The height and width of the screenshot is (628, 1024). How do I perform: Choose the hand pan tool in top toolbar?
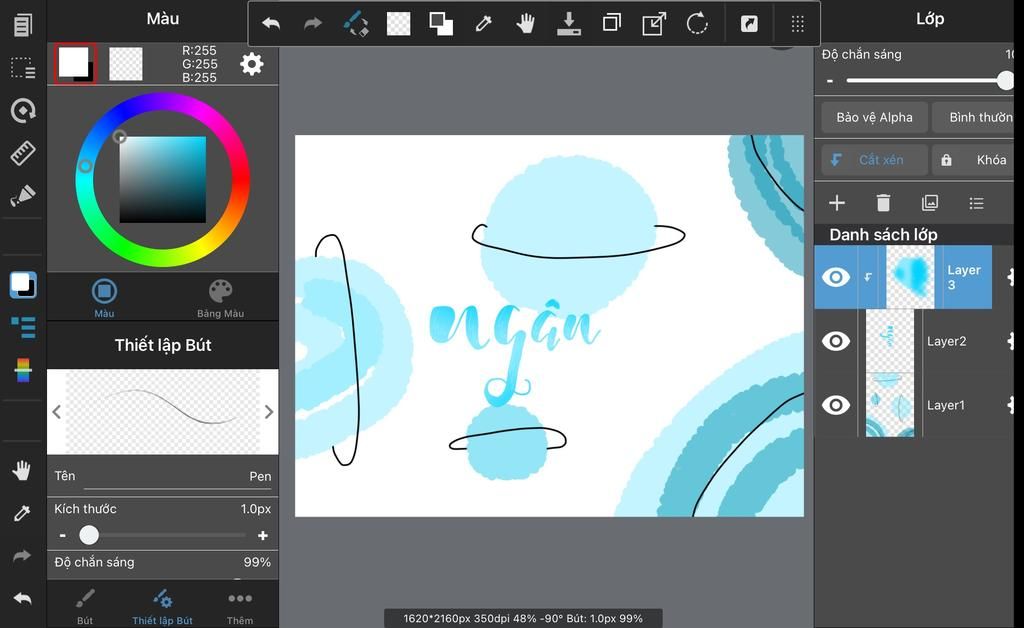(x=526, y=24)
